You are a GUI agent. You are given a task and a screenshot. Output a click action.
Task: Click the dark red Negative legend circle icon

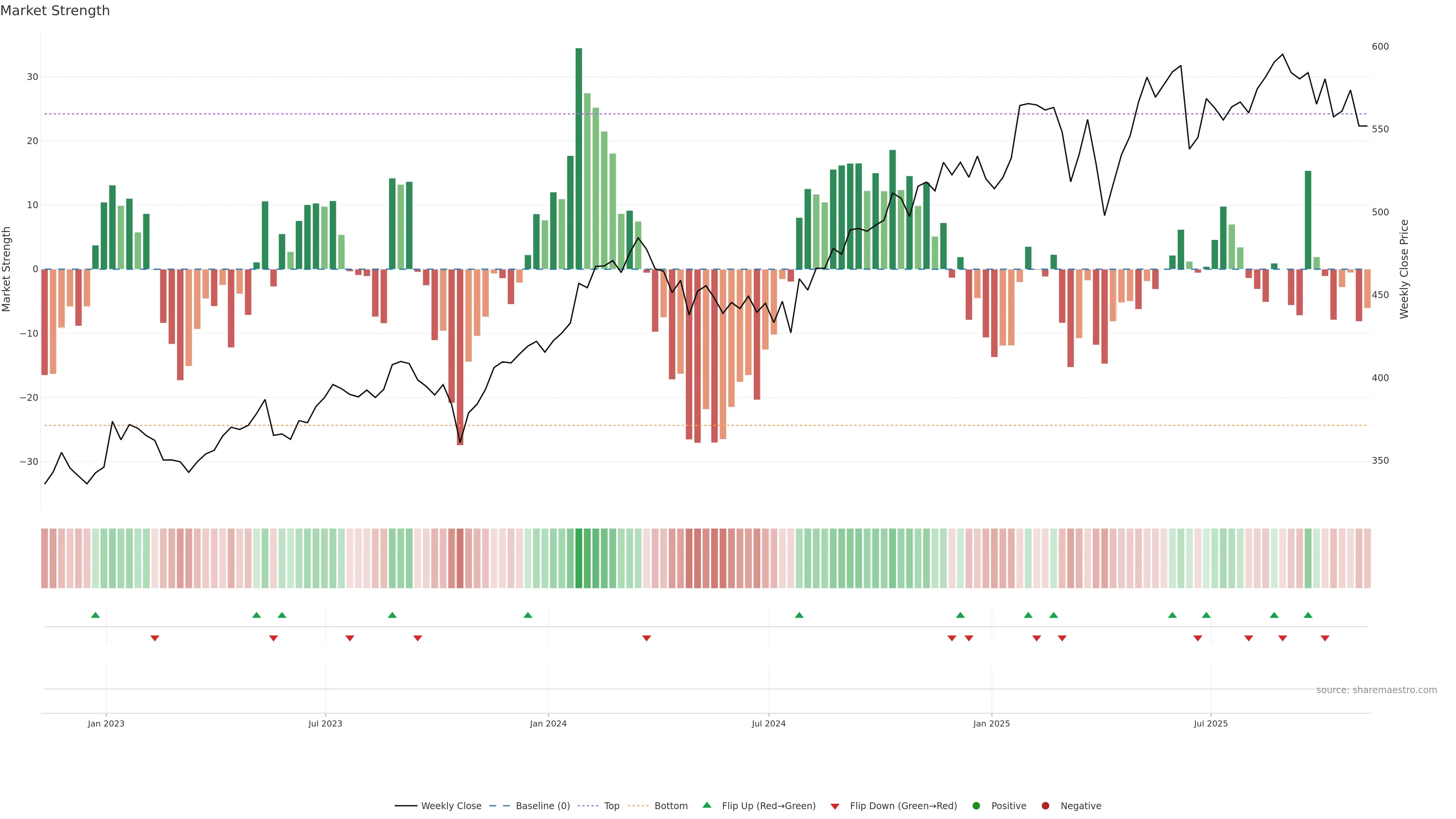1045,805
